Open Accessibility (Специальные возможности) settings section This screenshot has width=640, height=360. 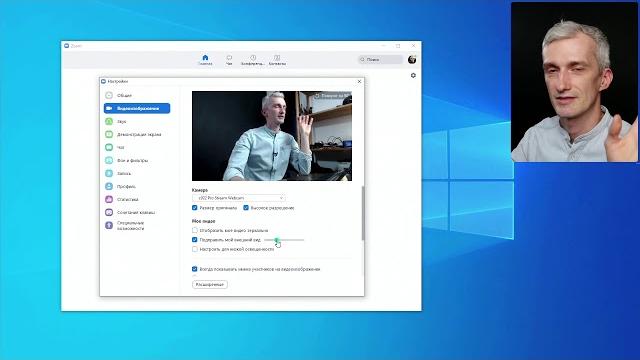[130, 226]
